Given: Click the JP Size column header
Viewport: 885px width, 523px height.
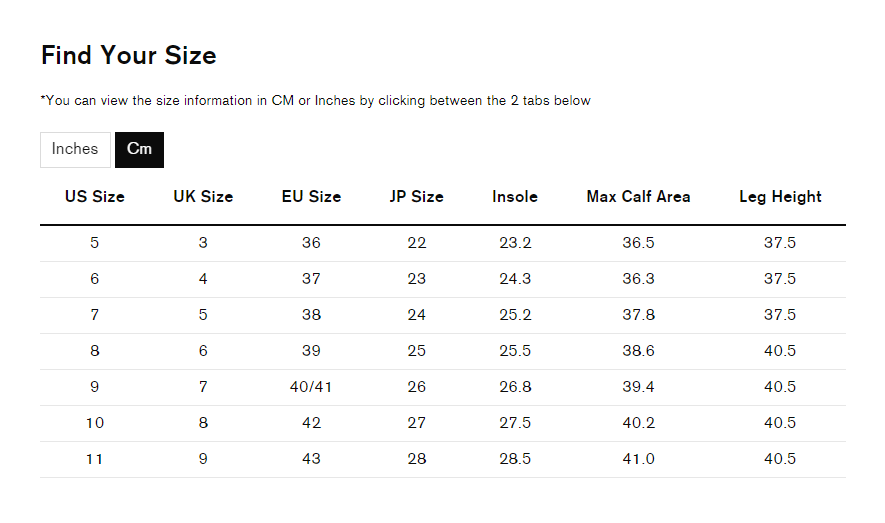Looking at the screenshot, I should click(417, 197).
